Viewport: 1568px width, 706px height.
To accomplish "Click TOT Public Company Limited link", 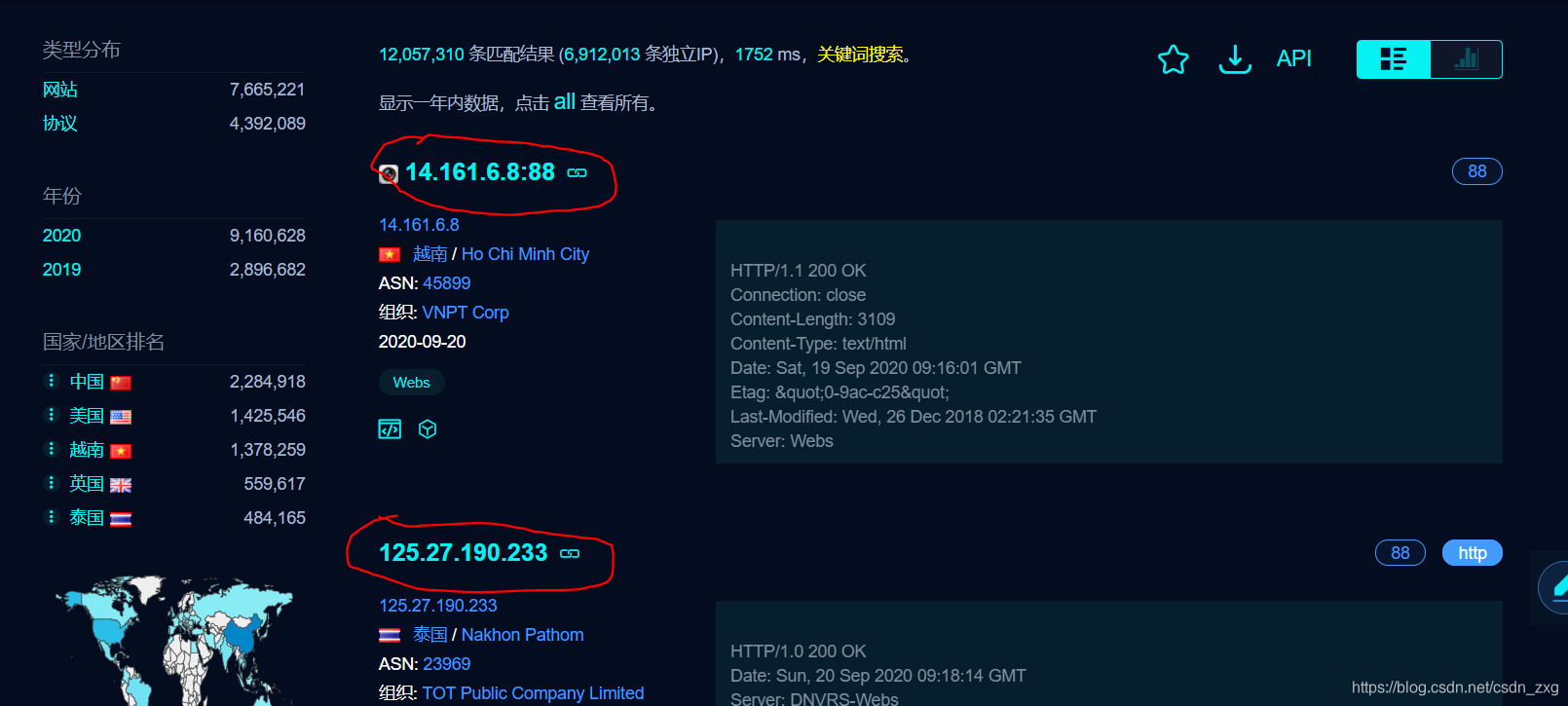I will point(534,693).
